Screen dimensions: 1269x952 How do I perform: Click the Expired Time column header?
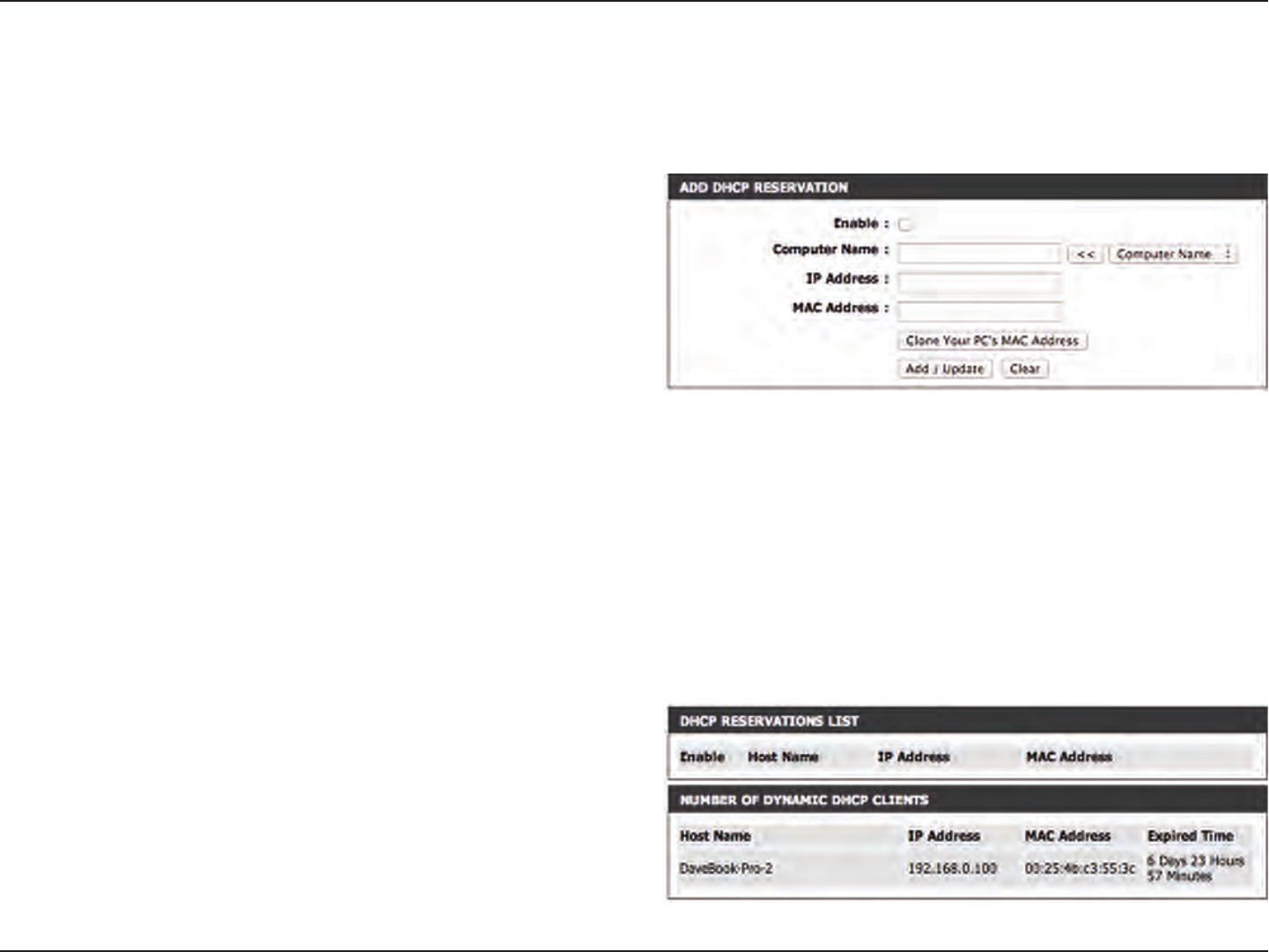[x=1190, y=836]
